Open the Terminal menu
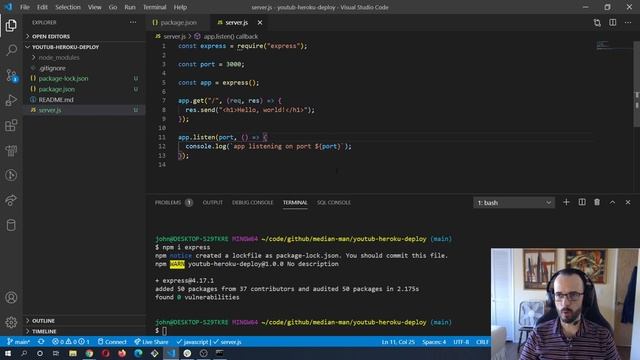The height and width of the screenshot is (360, 640). 154,7
